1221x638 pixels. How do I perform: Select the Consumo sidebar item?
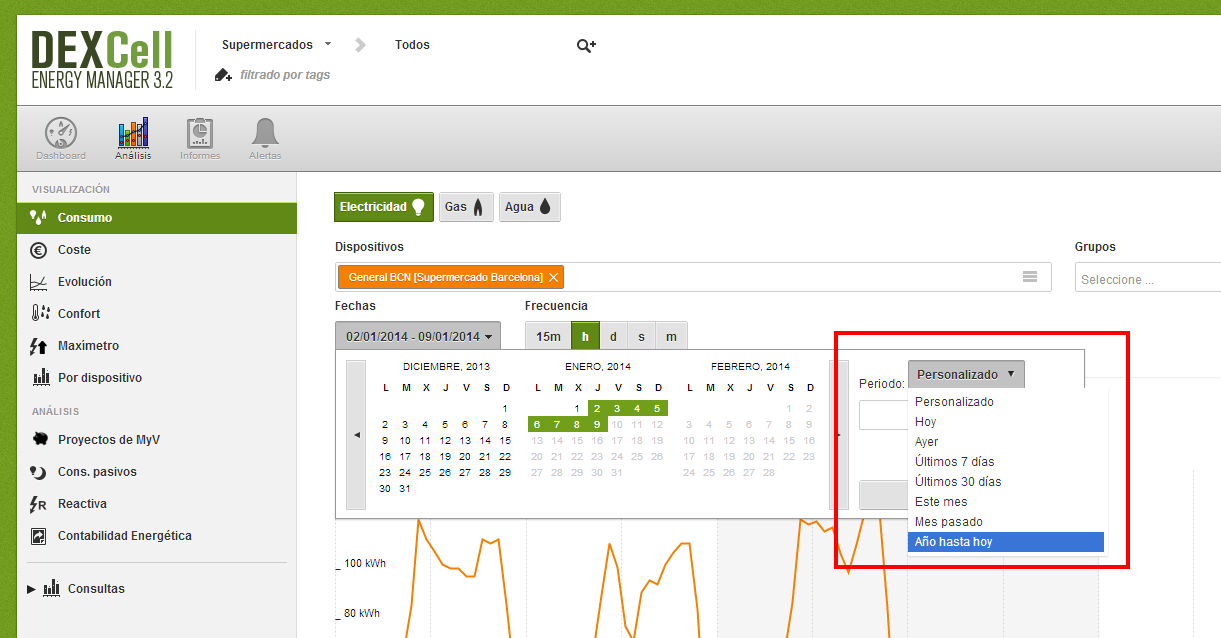tap(157, 218)
